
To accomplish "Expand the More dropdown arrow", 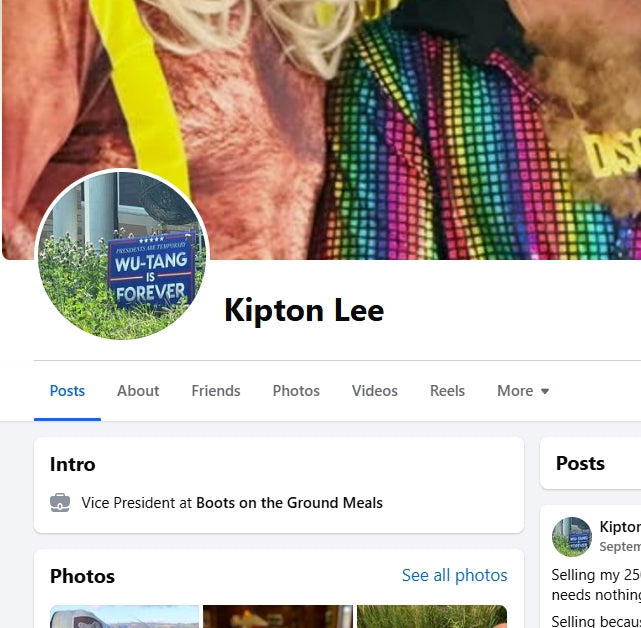I will pyautogui.click(x=545, y=391).
